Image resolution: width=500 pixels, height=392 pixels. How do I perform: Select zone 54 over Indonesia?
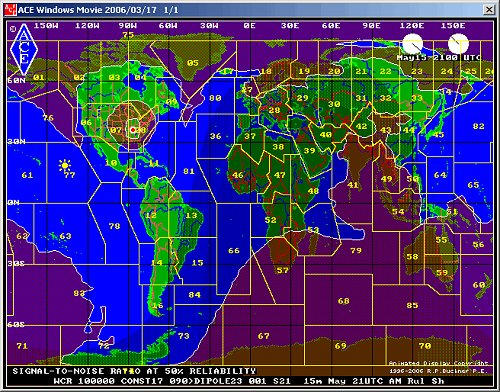click(398, 211)
